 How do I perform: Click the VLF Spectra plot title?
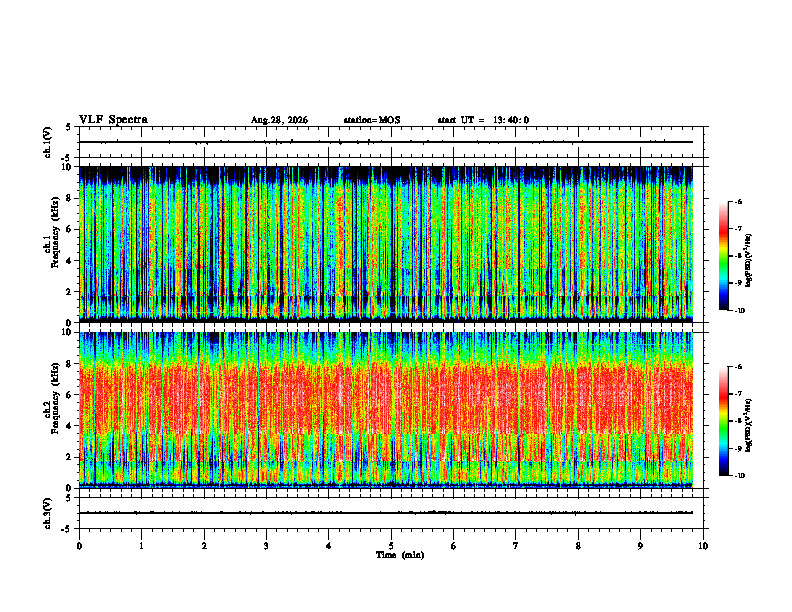[113, 120]
